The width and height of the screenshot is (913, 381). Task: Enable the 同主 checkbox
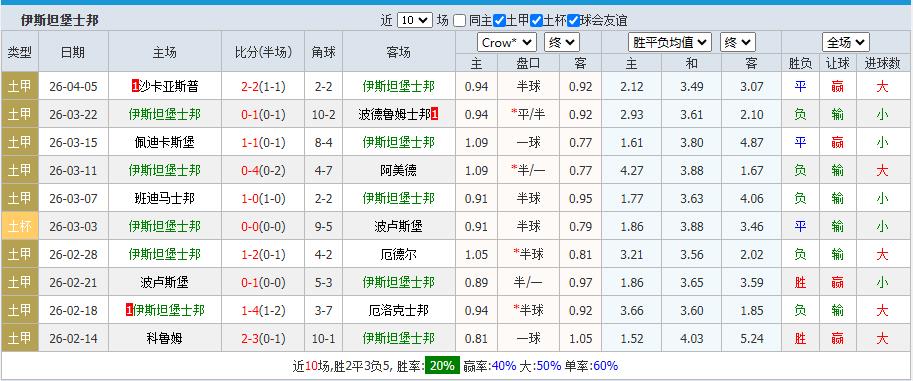[x=459, y=21]
